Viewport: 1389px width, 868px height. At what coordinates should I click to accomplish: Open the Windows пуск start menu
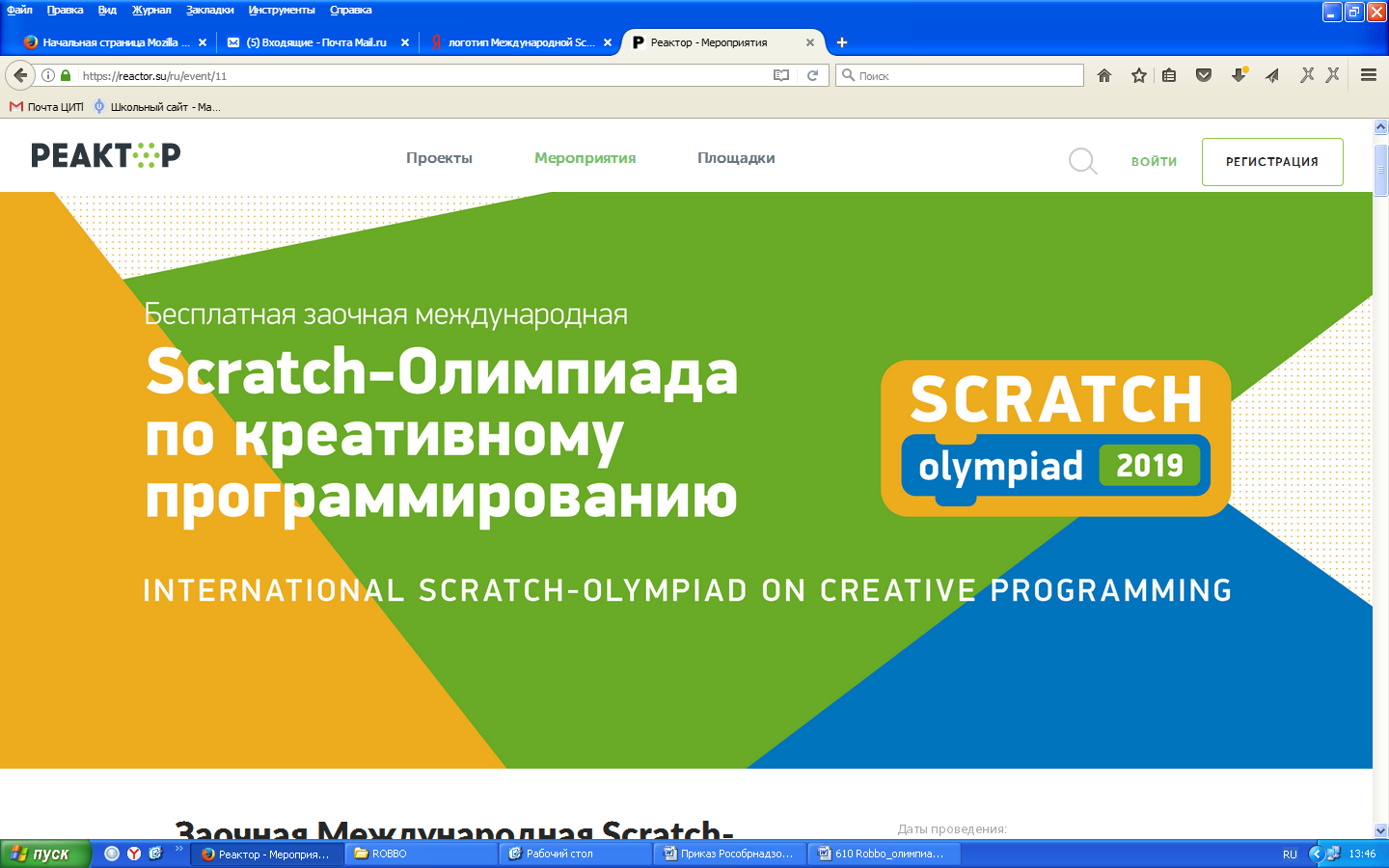pos(44,854)
